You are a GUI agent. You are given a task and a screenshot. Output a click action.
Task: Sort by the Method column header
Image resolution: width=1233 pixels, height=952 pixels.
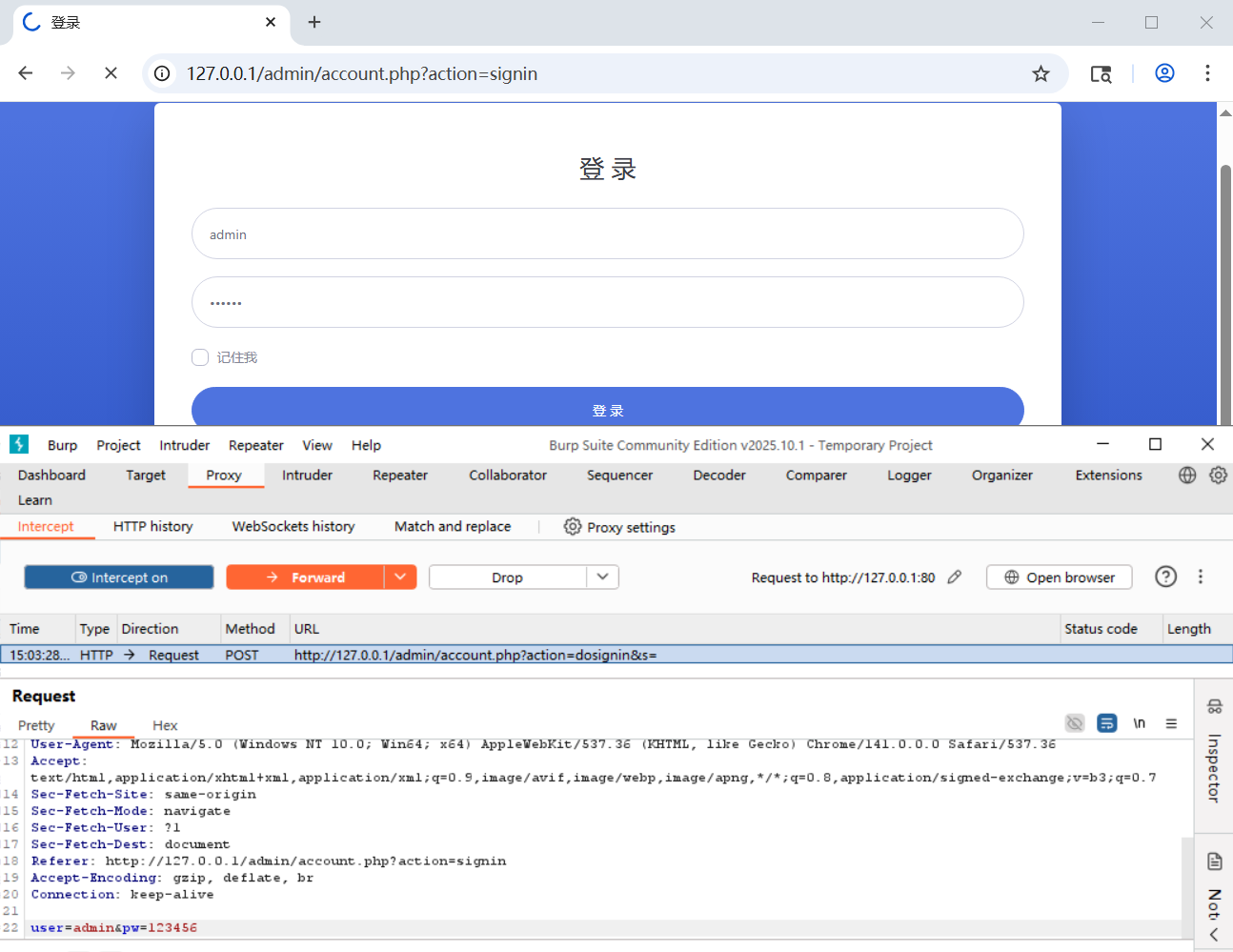pyautogui.click(x=254, y=629)
